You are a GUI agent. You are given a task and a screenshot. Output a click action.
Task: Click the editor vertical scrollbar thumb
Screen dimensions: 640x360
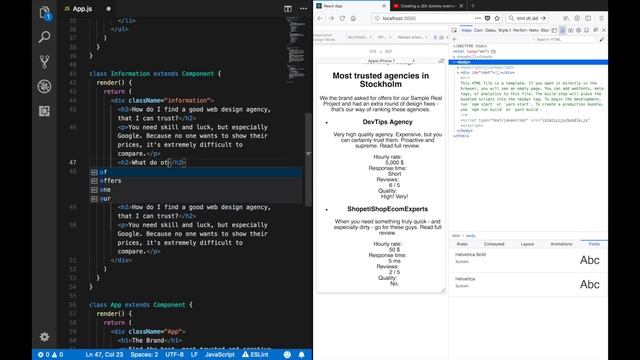[309, 159]
